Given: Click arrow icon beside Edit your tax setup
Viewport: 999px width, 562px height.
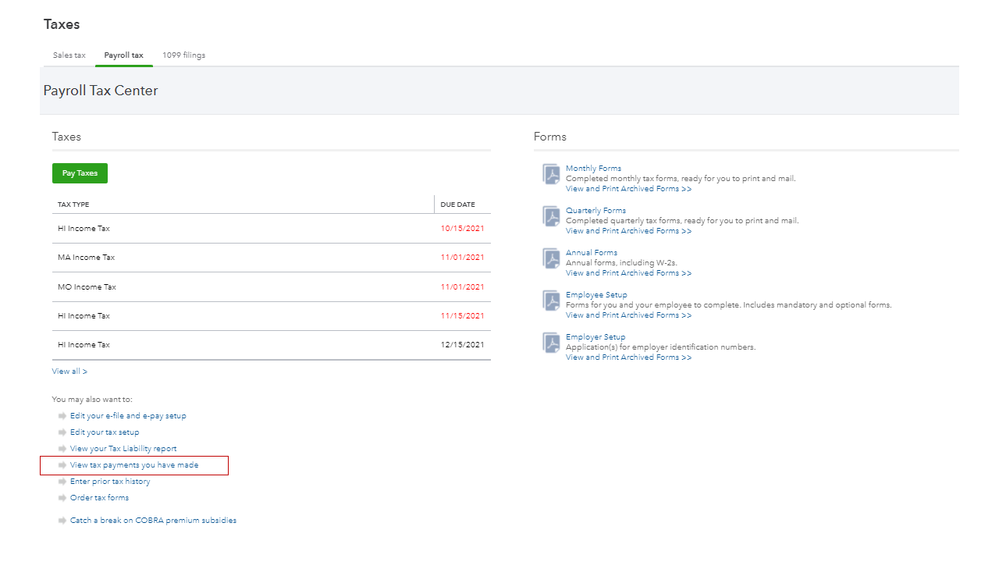Looking at the screenshot, I should tap(62, 432).
